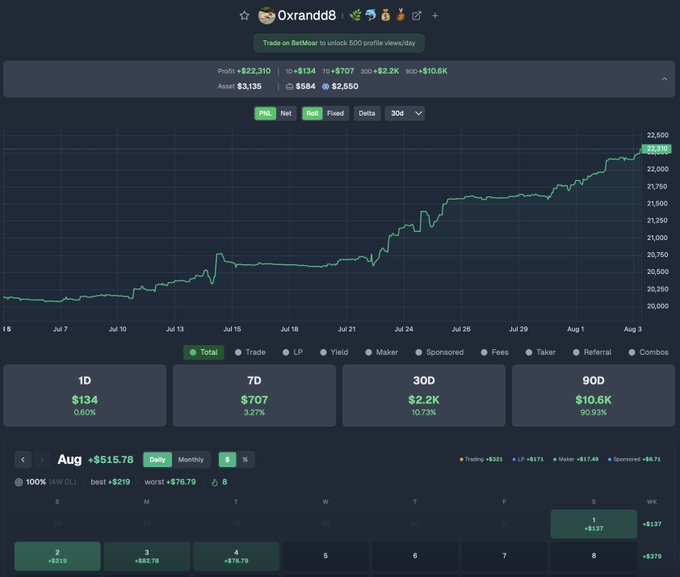Image resolution: width=680 pixels, height=577 pixels.
Task: Click the Sponsored +$6.71 legend item
Action: pyautogui.click(x=634, y=459)
